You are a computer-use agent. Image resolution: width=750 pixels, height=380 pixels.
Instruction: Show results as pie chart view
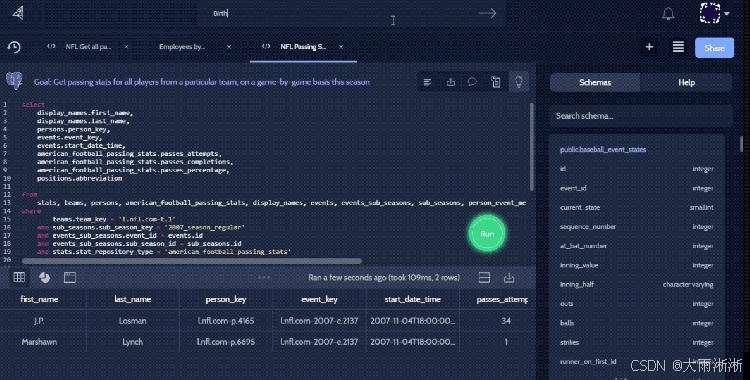44,278
